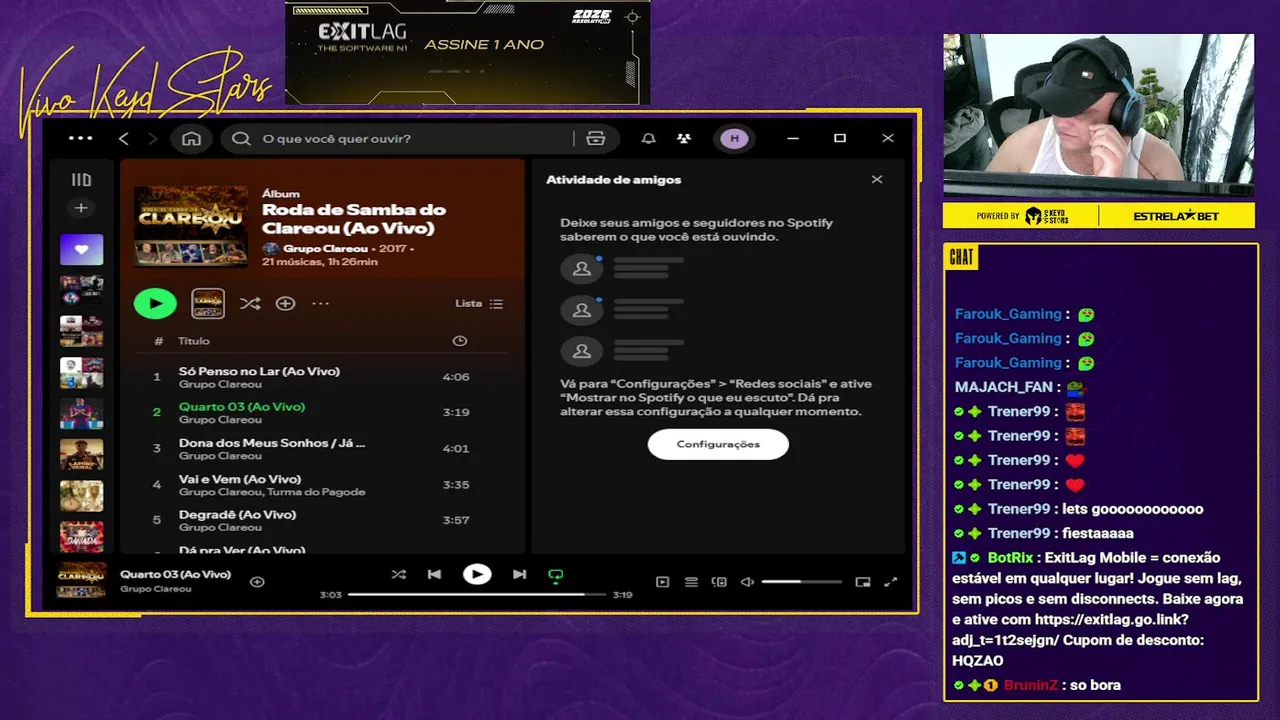1280x720 pixels.
Task: Toggle the green repeat button
Action: pyautogui.click(x=556, y=575)
